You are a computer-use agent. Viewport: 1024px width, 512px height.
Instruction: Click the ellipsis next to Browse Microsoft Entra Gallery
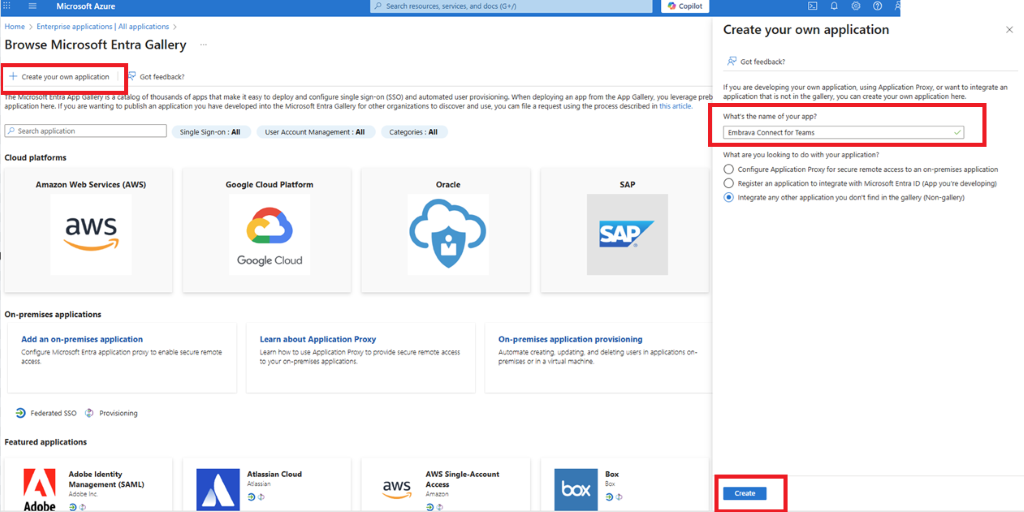pyautogui.click(x=204, y=45)
